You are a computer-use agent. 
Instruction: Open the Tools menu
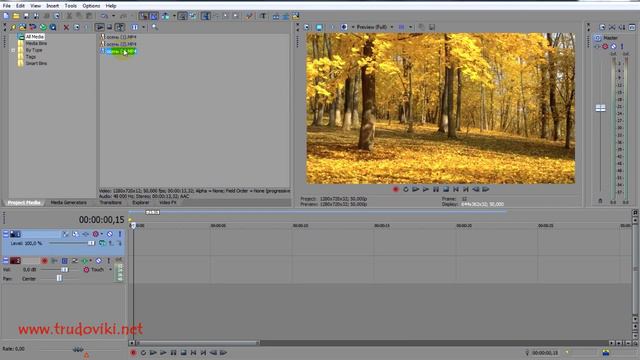(x=70, y=6)
